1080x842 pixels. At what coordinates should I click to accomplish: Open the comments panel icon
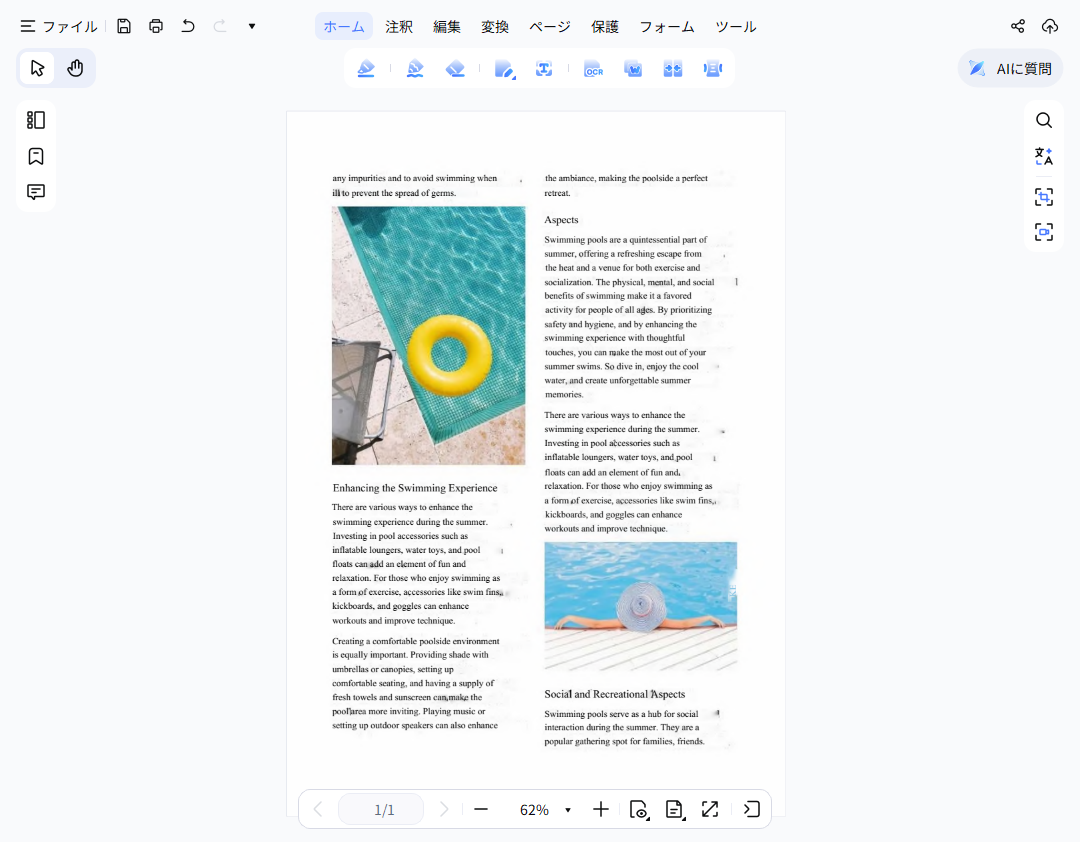[x=36, y=192]
